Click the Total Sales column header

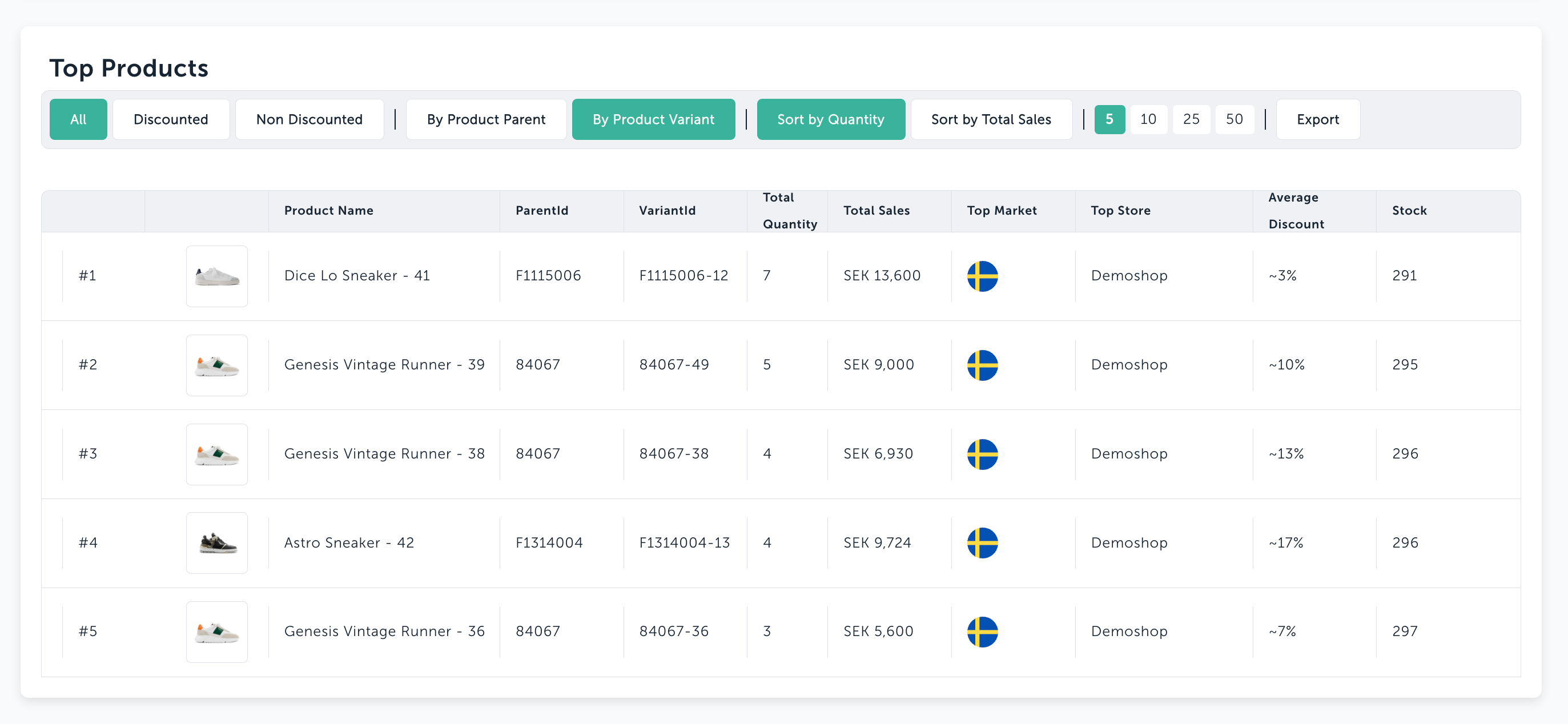click(876, 211)
